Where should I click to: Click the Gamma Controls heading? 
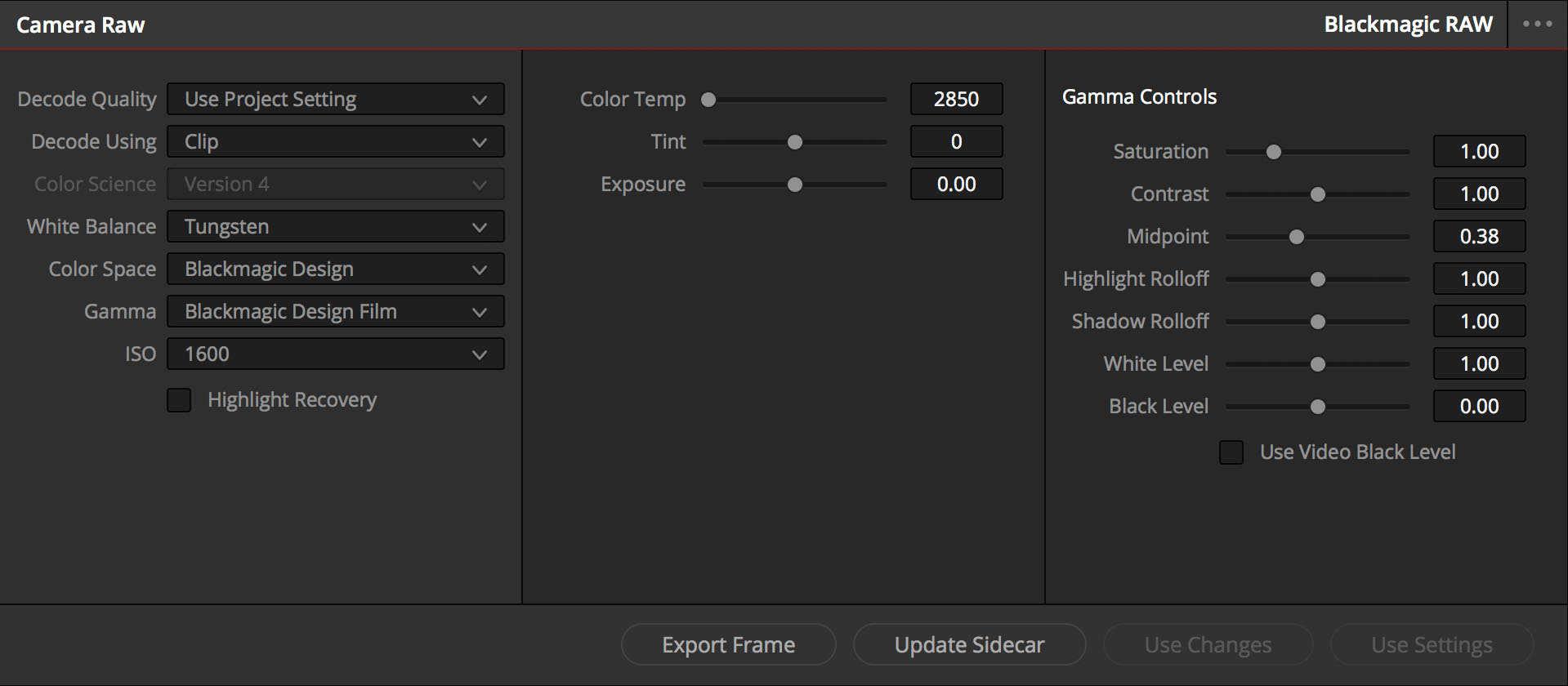1140,97
